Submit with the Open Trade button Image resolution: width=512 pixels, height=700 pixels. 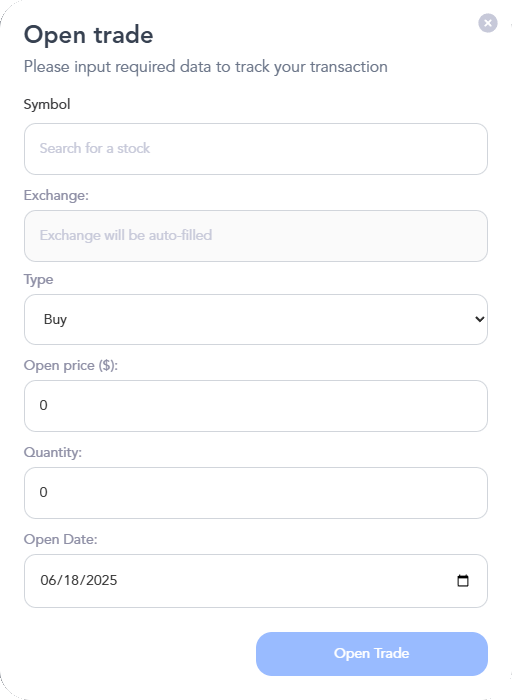[x=372, y=654]
